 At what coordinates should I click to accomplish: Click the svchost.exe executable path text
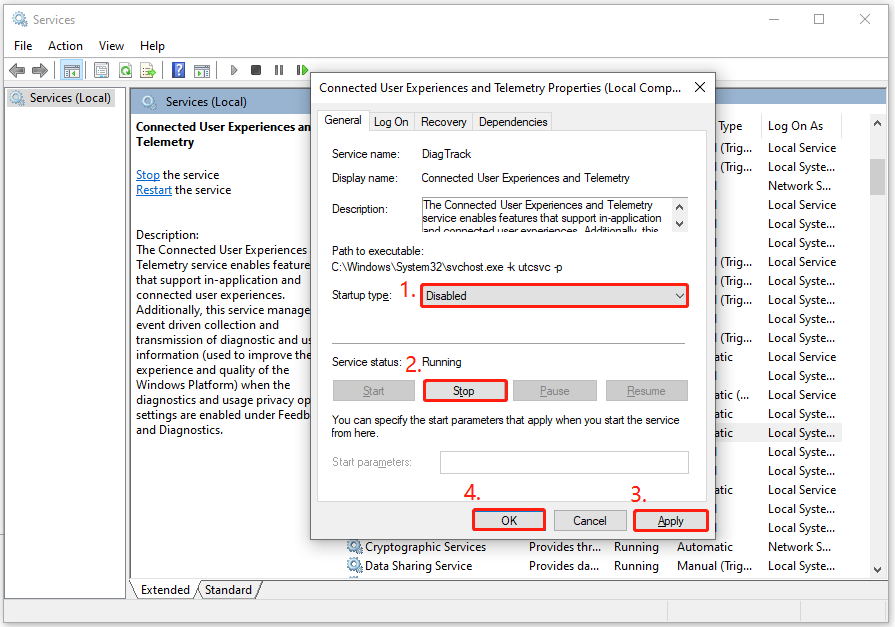tap(447, 267)
